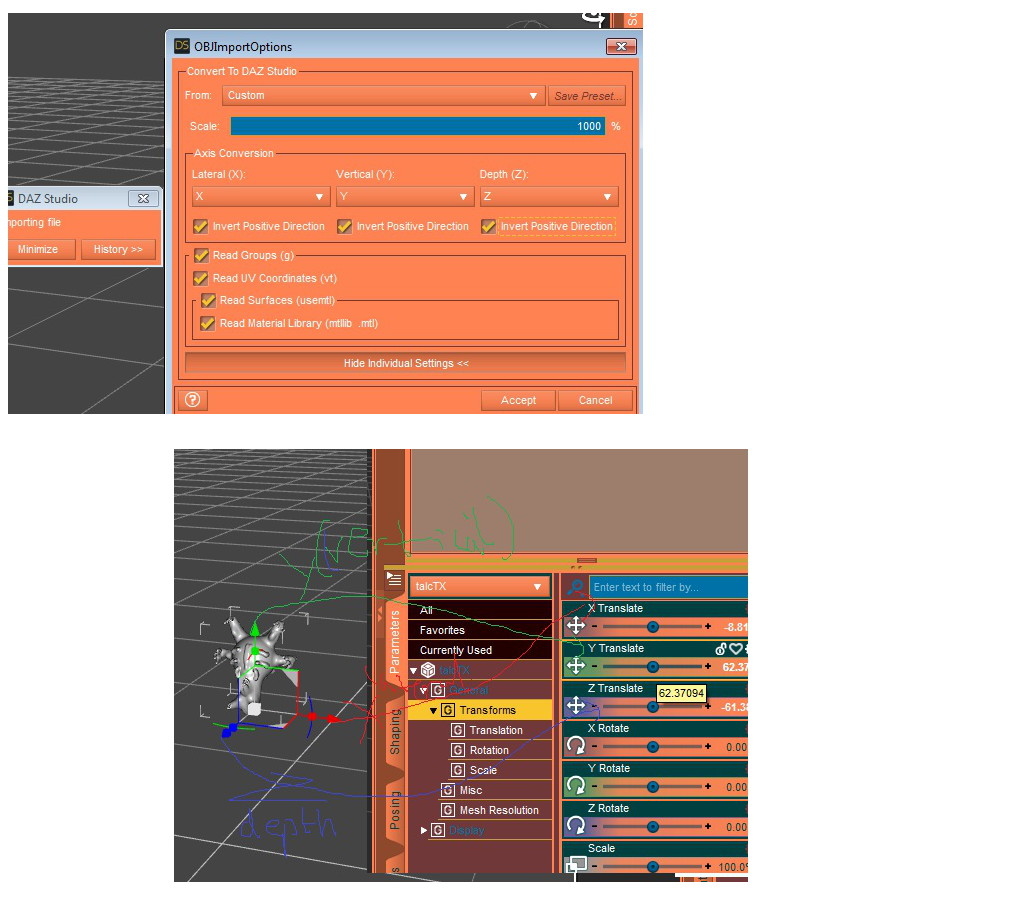Switch to the Shaping tab

click(395, 731)
